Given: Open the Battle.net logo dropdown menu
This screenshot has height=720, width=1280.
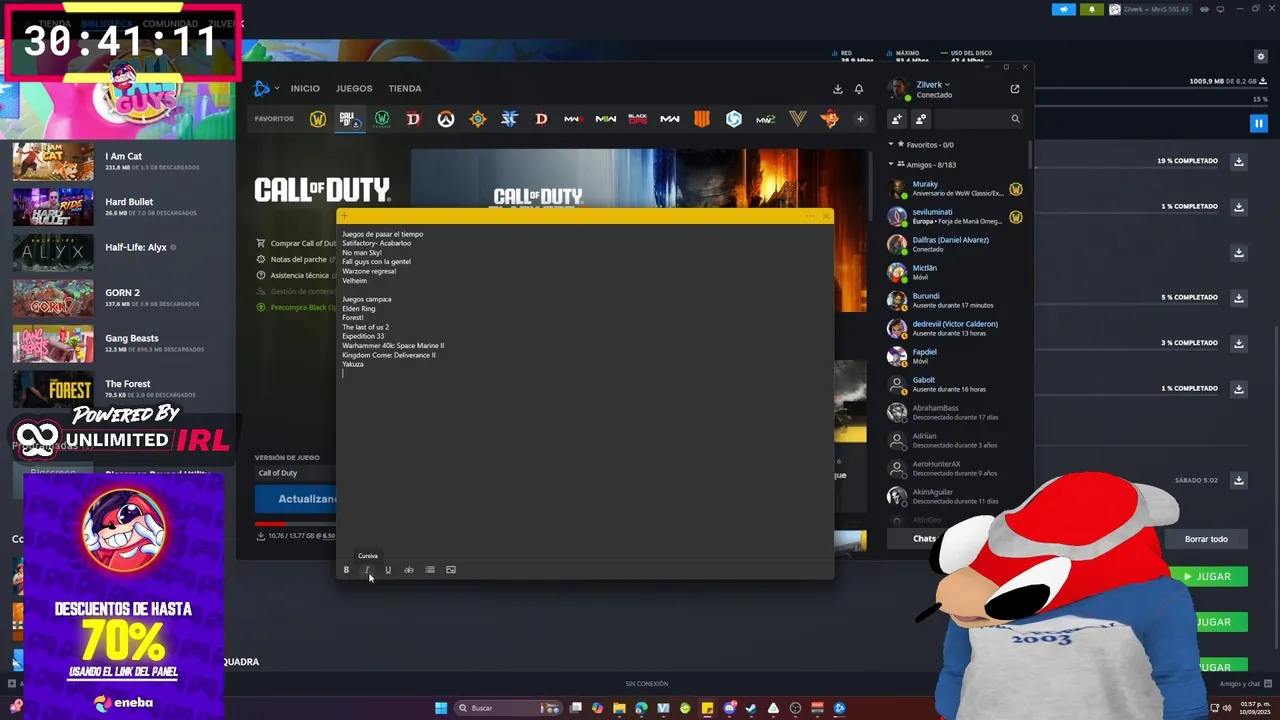Looking at the screenshot, I should coord(266,89).
